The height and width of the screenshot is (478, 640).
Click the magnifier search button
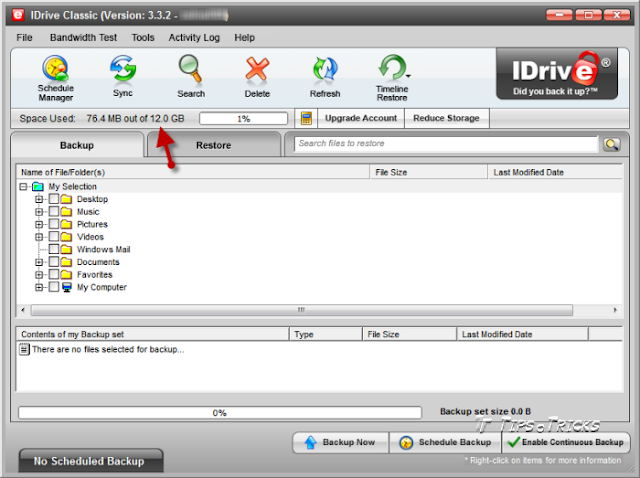point(612,144)
